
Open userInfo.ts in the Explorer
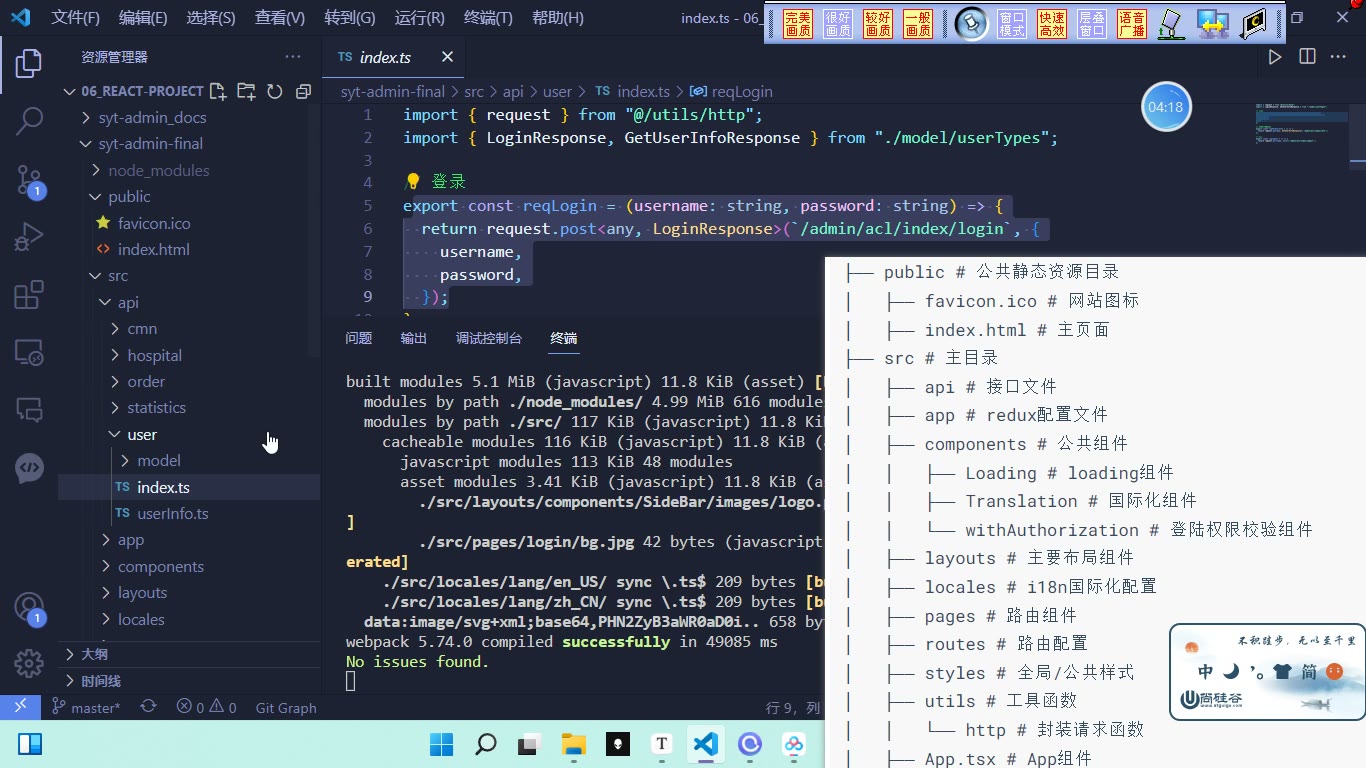173,513
